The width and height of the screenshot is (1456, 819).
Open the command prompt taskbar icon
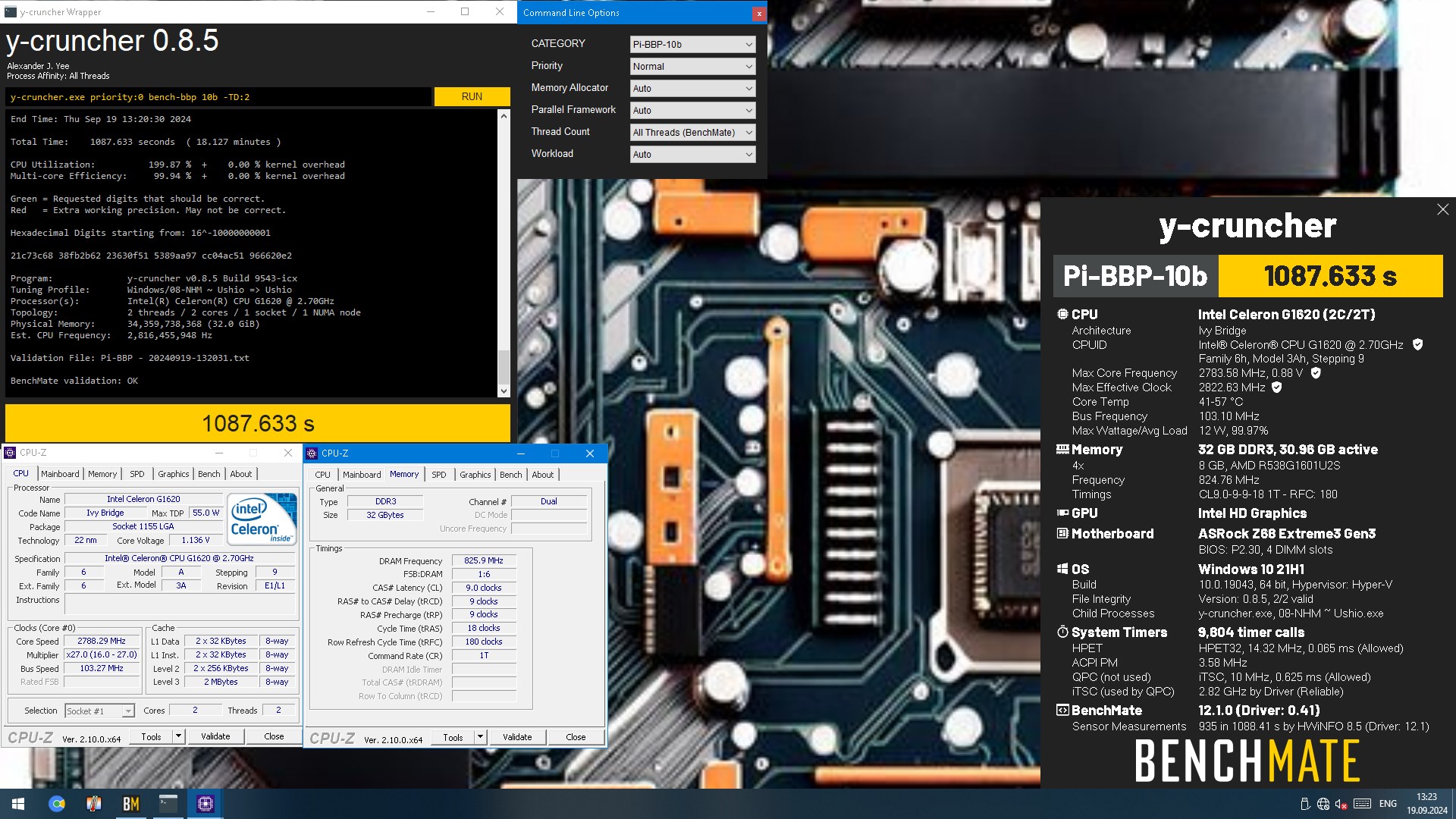click(168, 804)
